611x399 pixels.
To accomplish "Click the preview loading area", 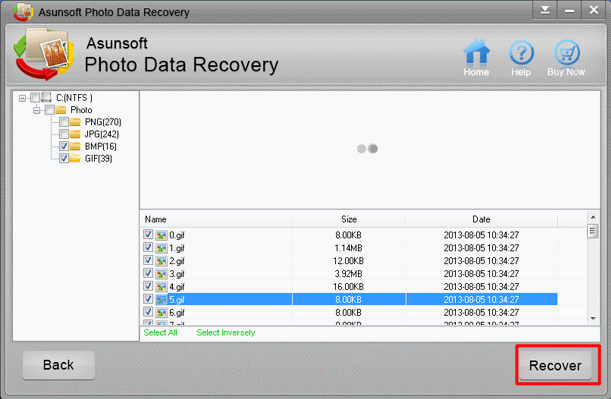I will coord(369,150).
